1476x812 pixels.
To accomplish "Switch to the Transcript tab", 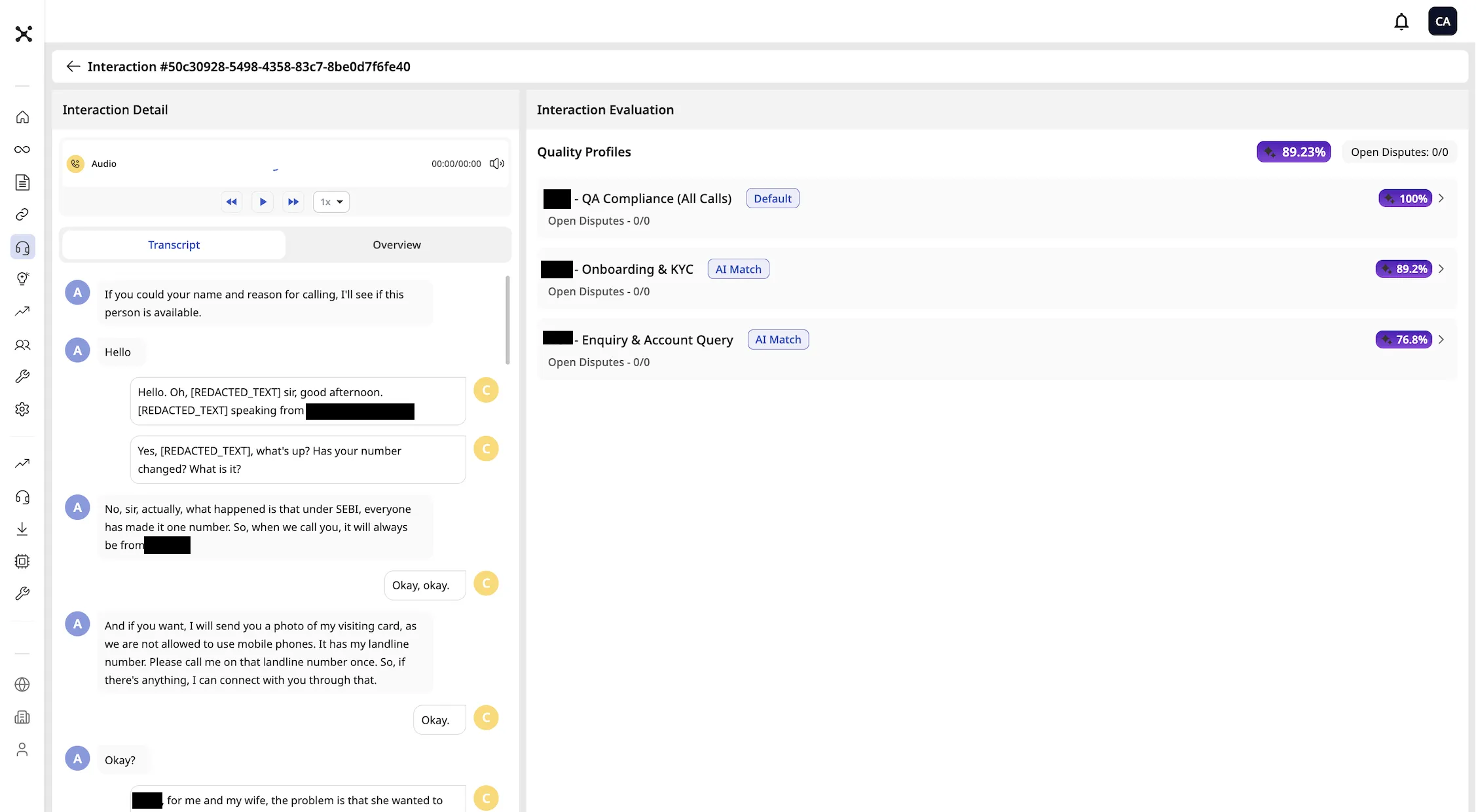I will point(174,245).
